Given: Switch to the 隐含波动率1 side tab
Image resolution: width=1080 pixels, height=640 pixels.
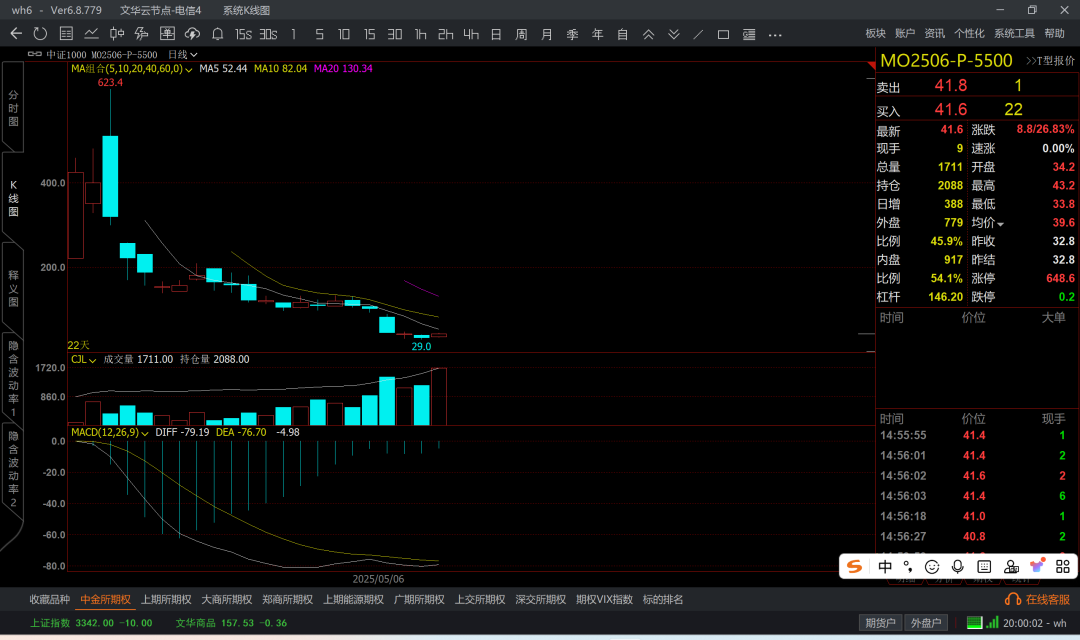Looking at the screenshot, I should [x=13, y=378].
